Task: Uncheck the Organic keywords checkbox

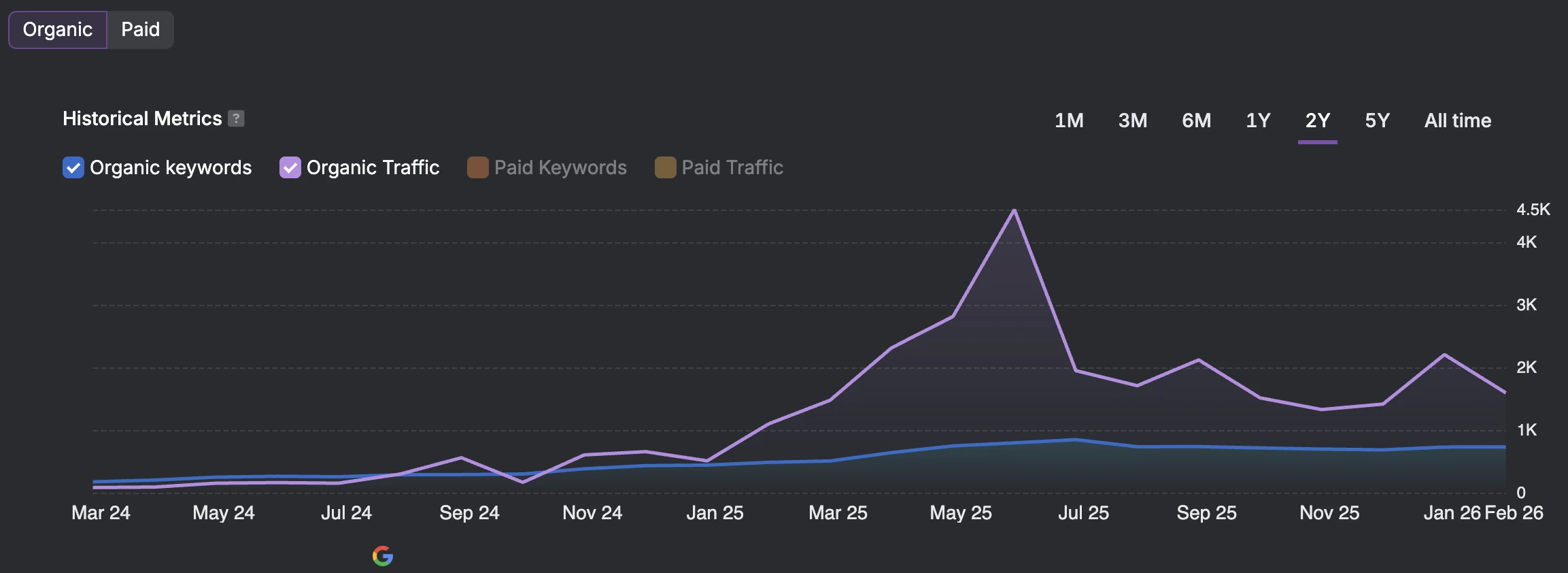Action: pos(73,167)
